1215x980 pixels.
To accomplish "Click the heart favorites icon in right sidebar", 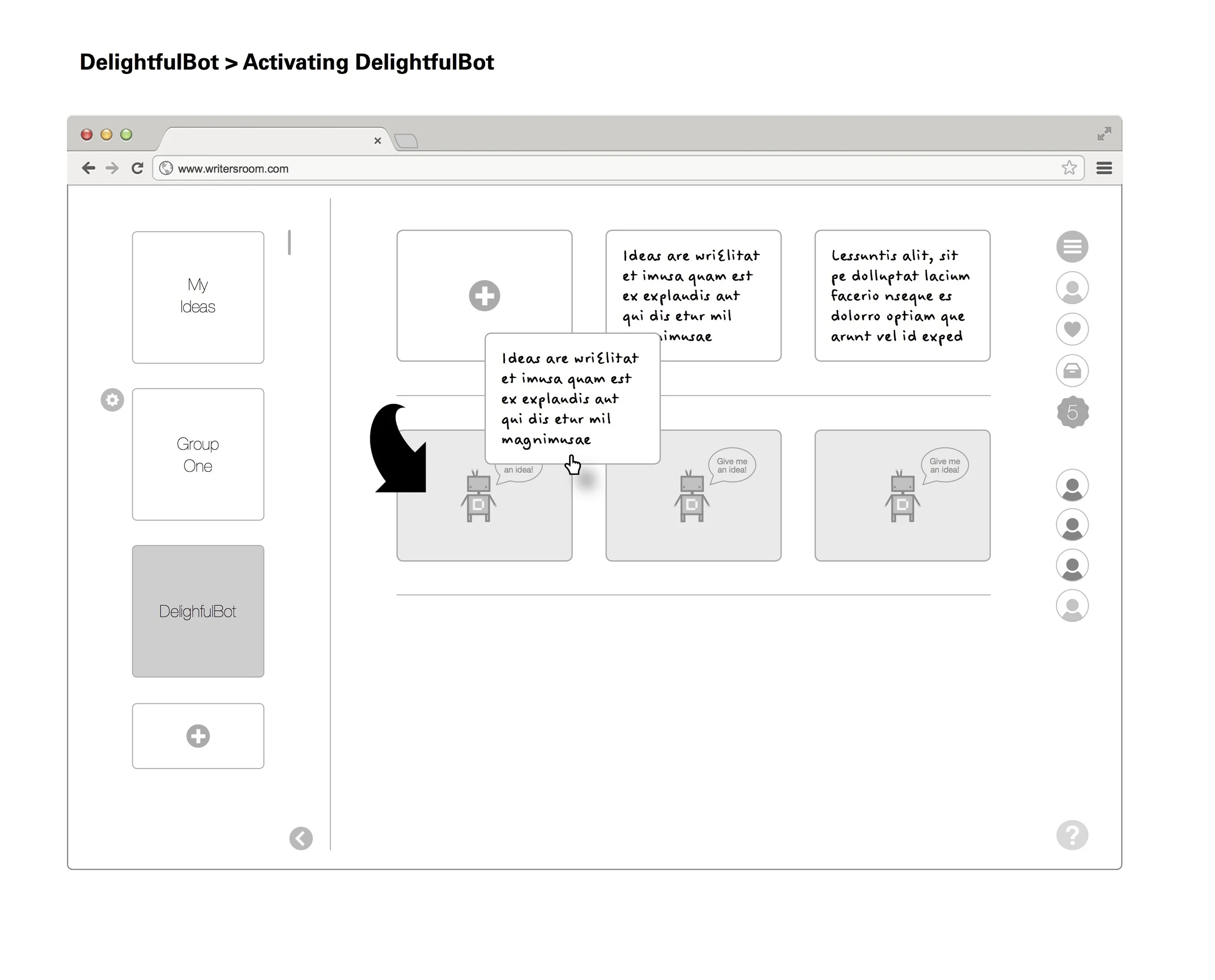I will [1072, 328].
